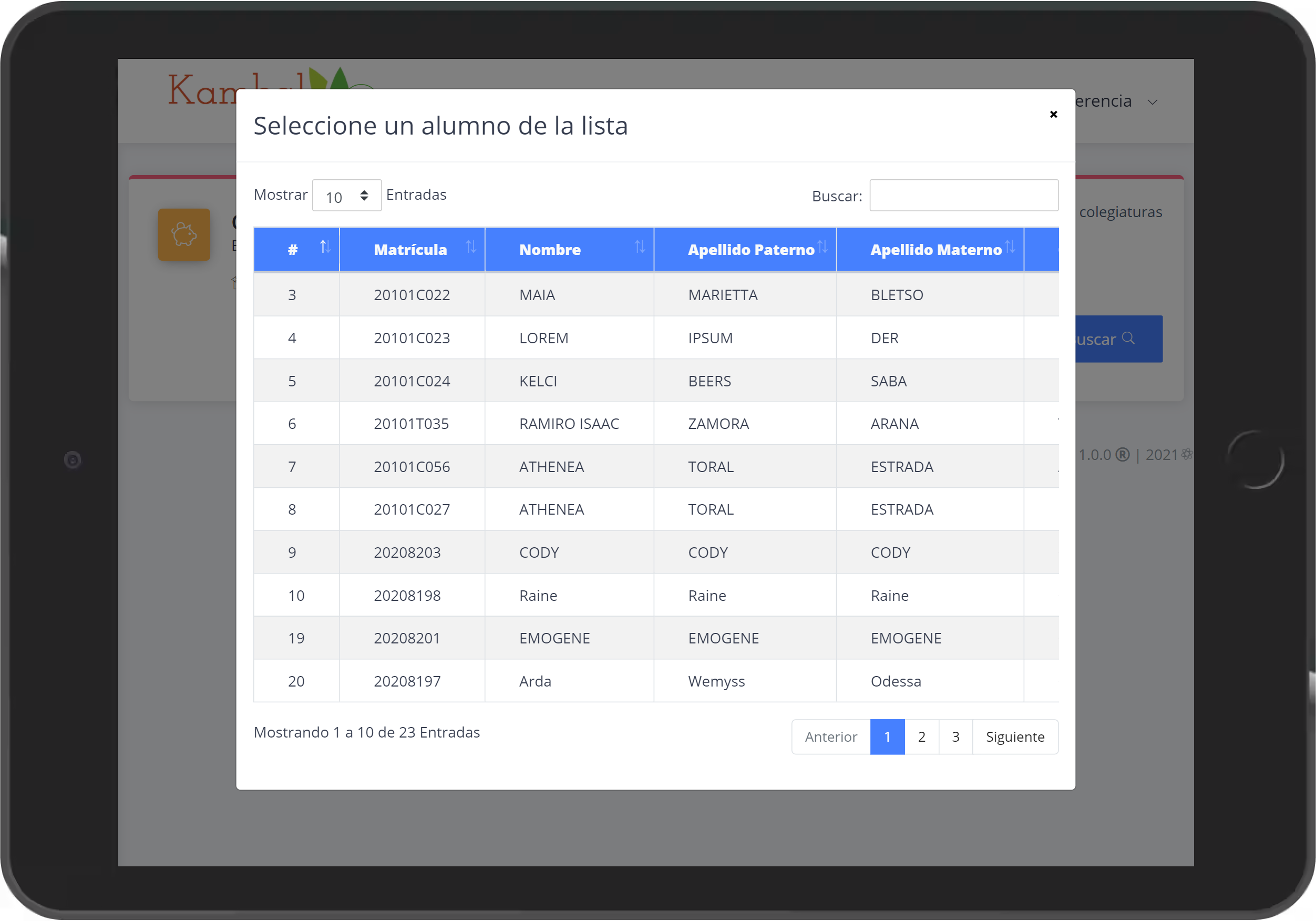This screenshot has height=921, width=1316.
Task: Click TORAL in row with 20101C027
Action: (745, 509)
